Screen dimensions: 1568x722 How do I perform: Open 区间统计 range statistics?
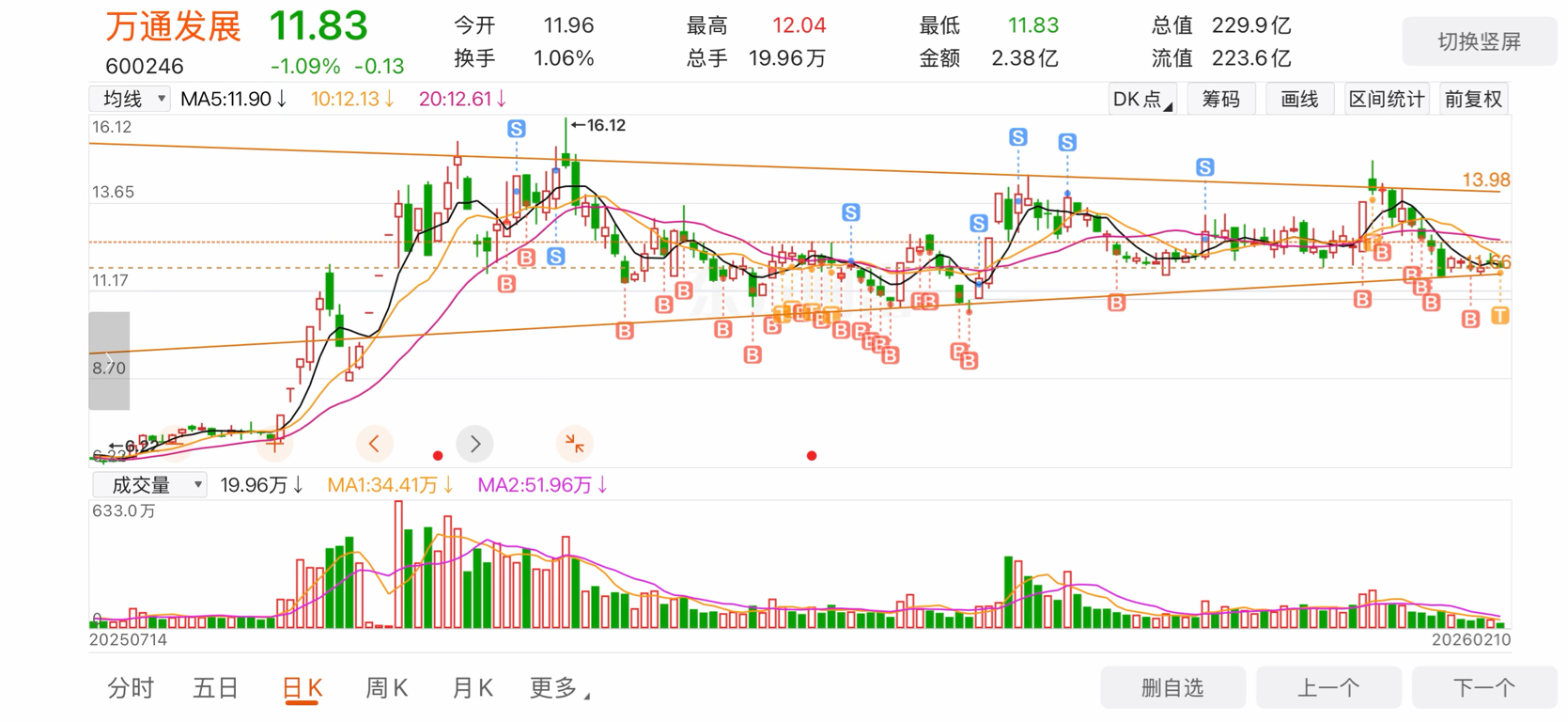point(1387,99)
